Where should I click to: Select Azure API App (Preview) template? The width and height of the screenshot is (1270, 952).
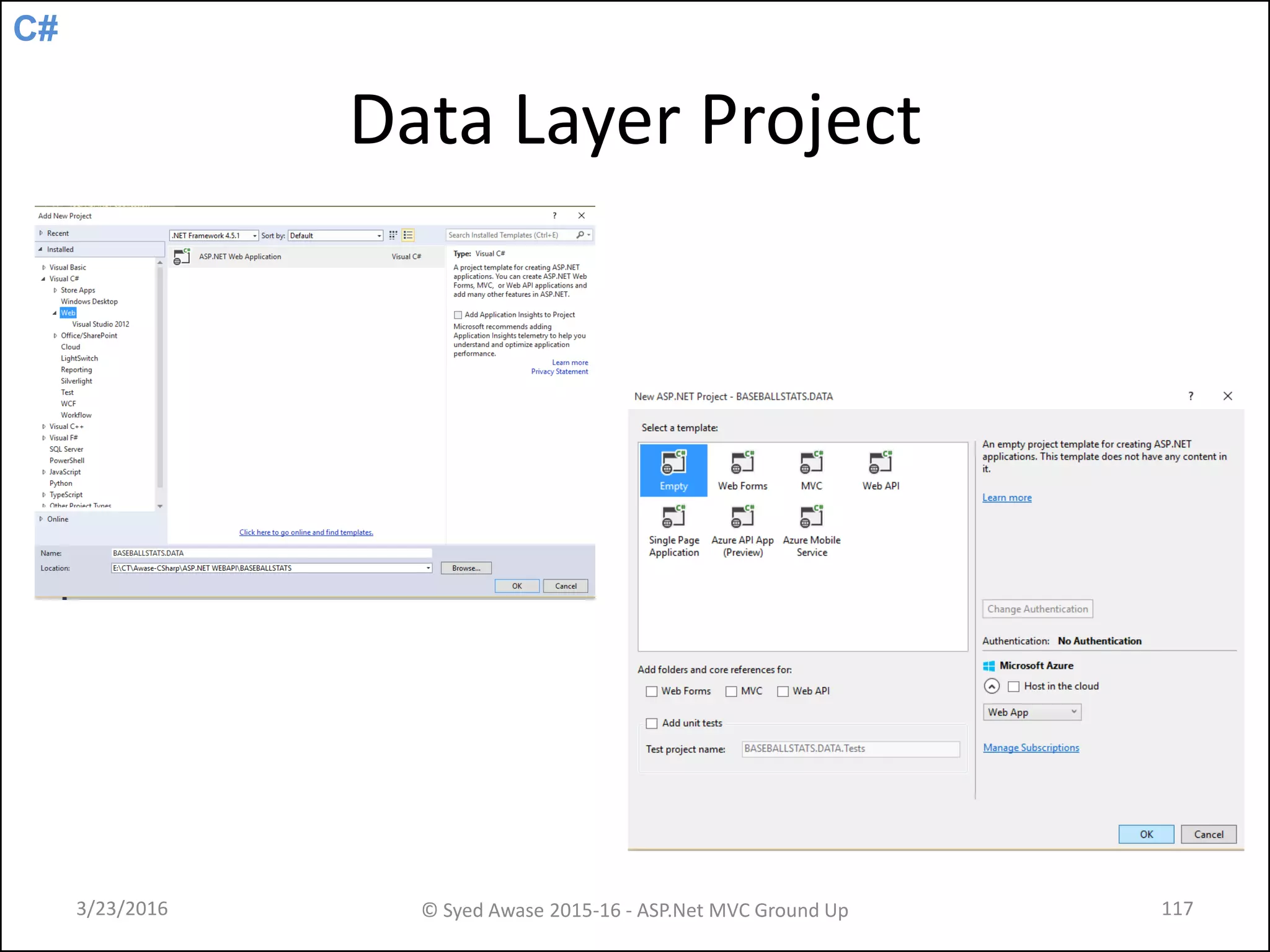[x=742, y=531]
